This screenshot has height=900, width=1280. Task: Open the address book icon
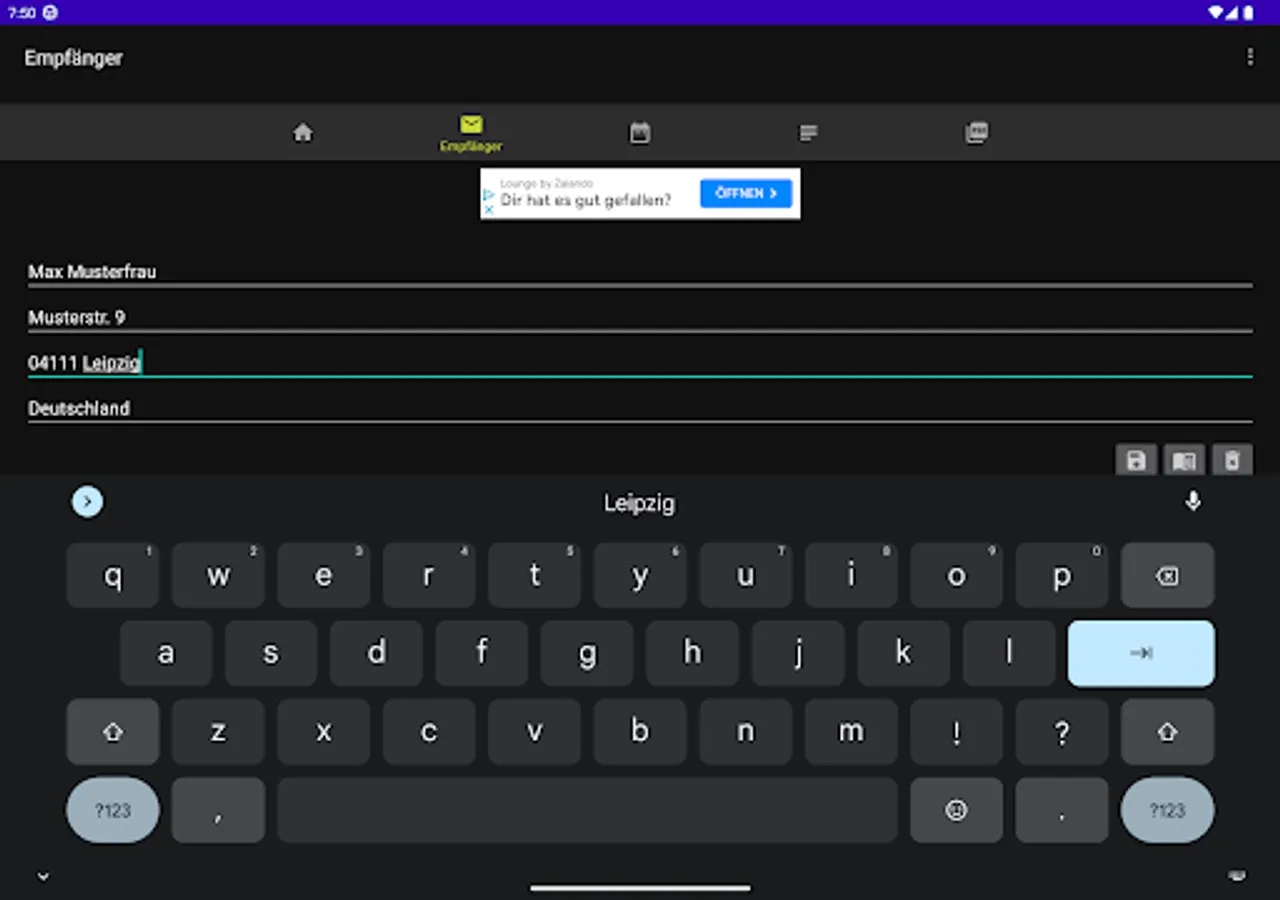(1184, 460)
